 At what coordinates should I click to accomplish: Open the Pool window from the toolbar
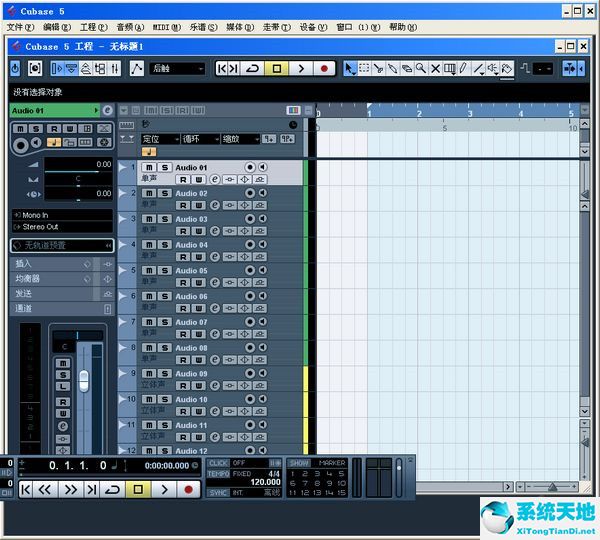coord(100,69)
